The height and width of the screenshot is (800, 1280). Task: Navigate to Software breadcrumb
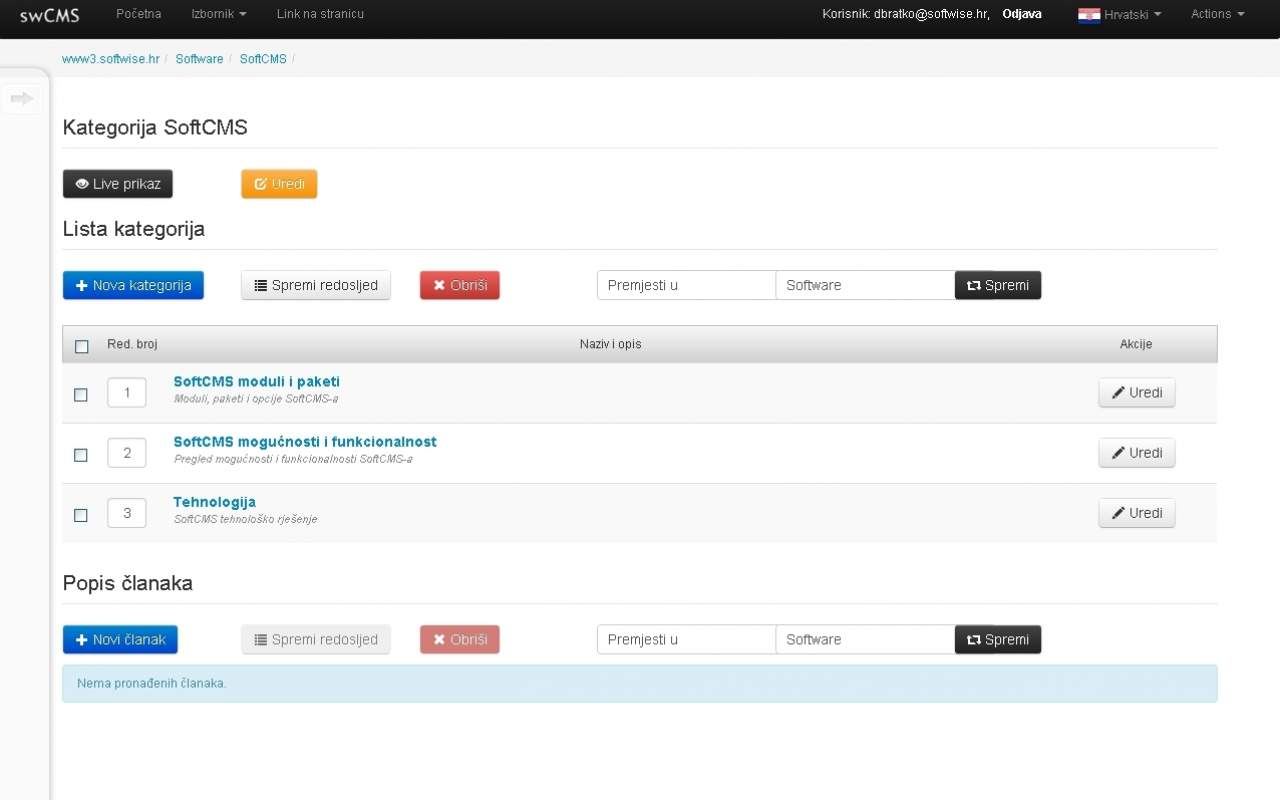[199, 59]
